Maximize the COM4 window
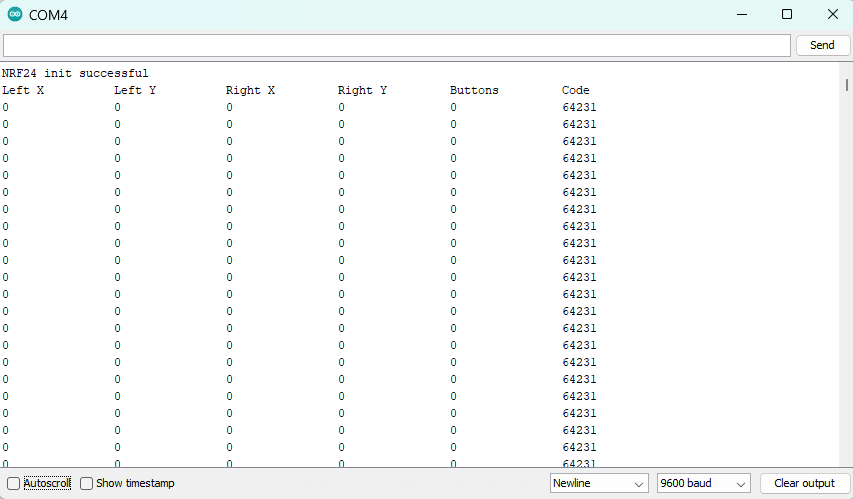Screen dimensions: 853x499 (x=787, y=15)
